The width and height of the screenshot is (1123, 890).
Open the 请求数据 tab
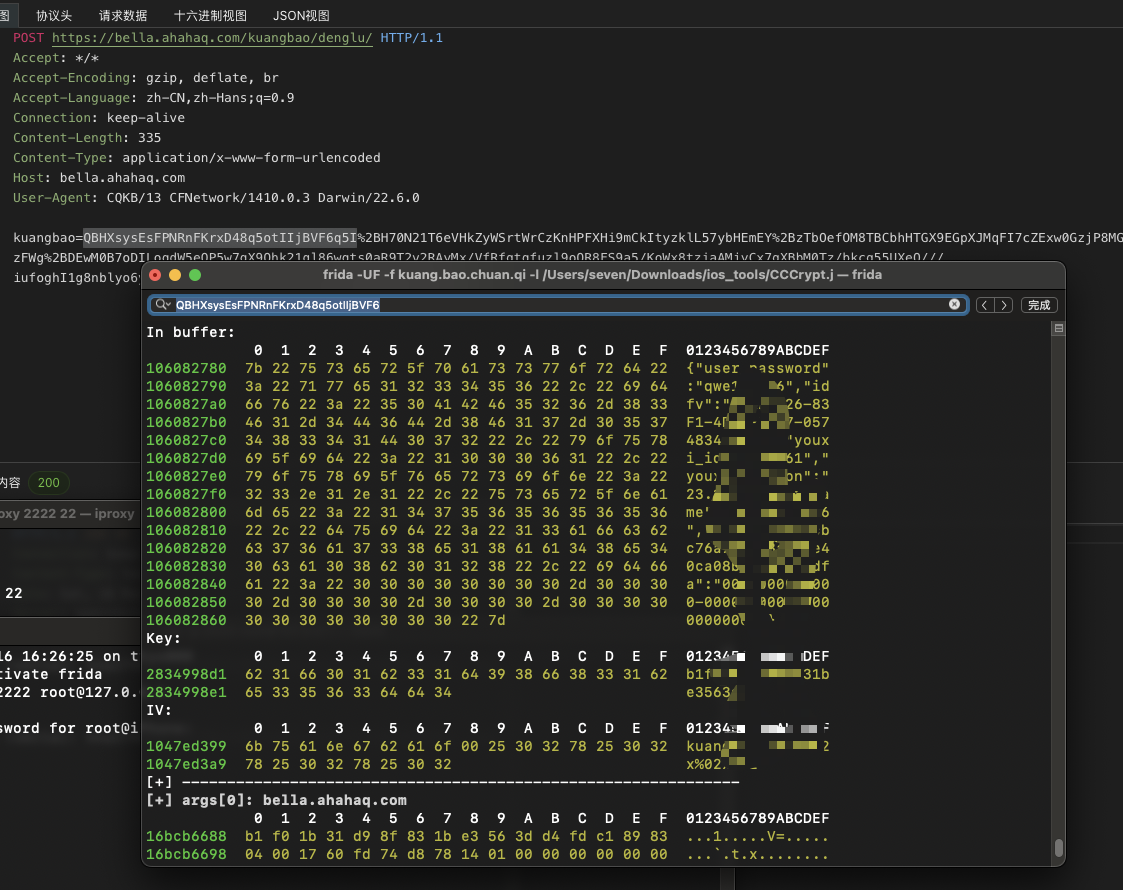123,15
